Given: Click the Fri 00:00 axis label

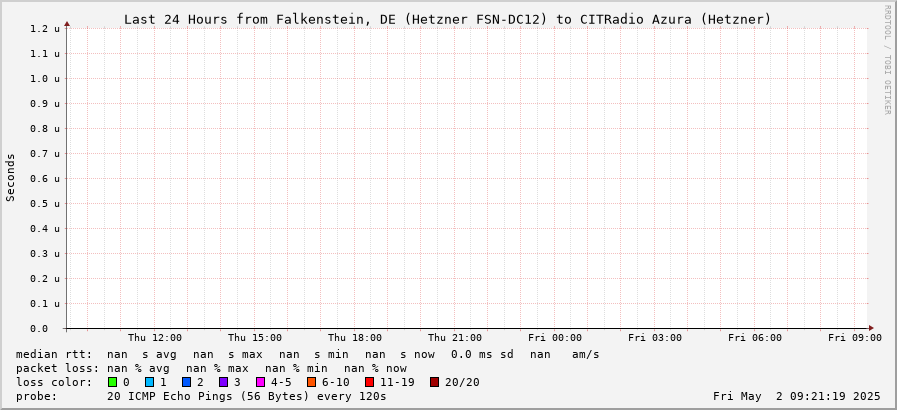Looking at the screenshot, I should [555, 338].
